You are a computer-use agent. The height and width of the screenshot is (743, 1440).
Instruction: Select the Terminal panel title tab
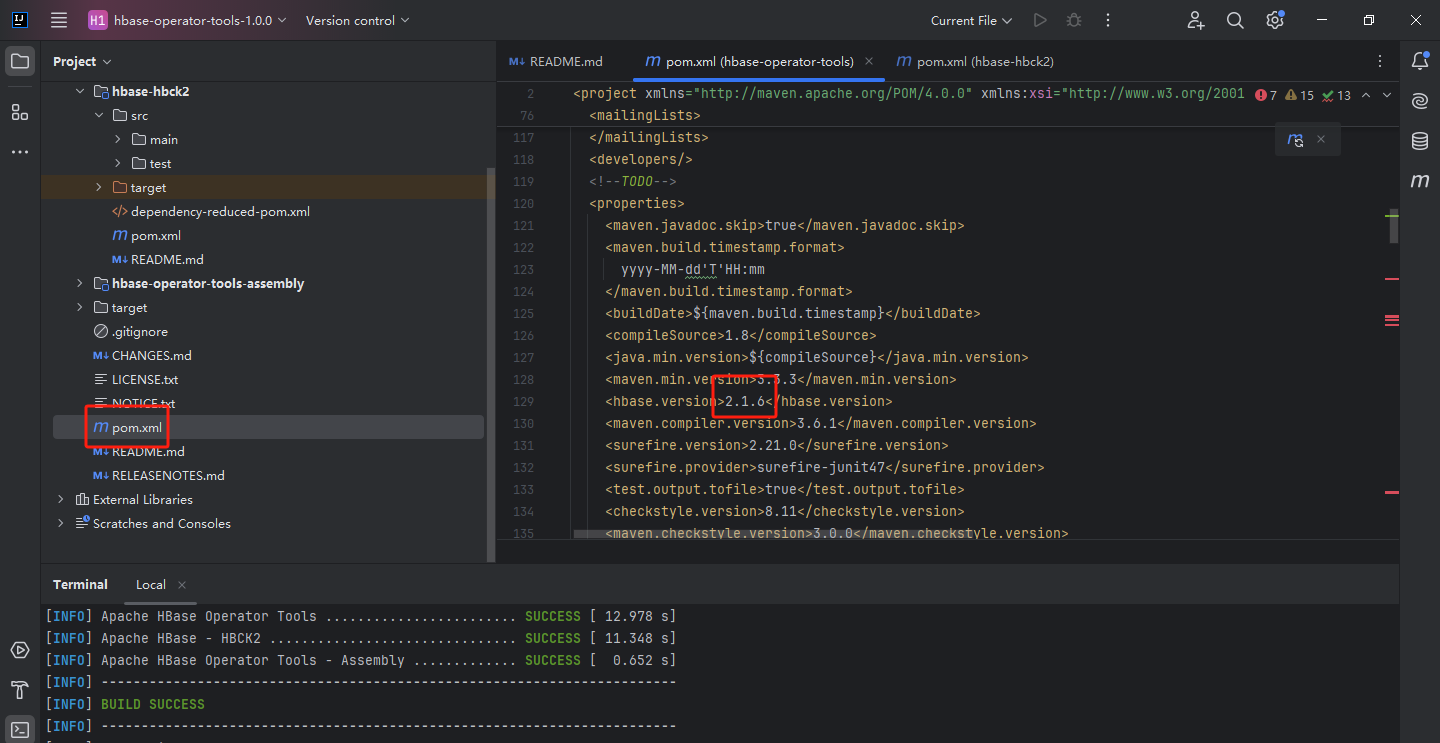coord(80,585)
